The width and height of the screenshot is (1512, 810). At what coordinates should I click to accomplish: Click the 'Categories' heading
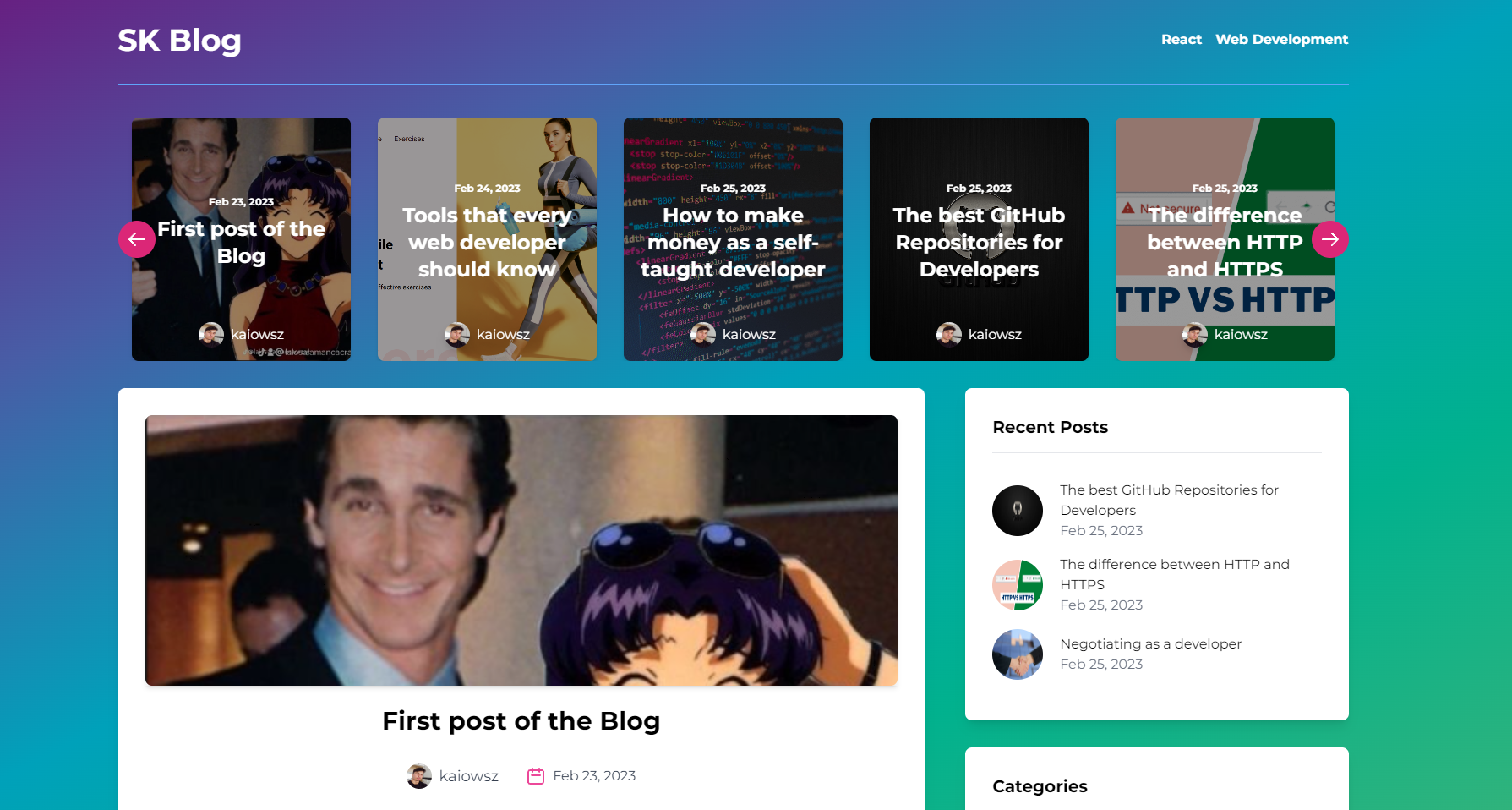[x=1040, y=786]
